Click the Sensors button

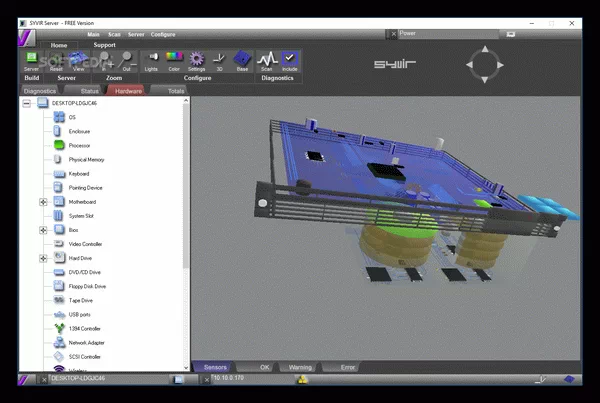tap(215, 367)
